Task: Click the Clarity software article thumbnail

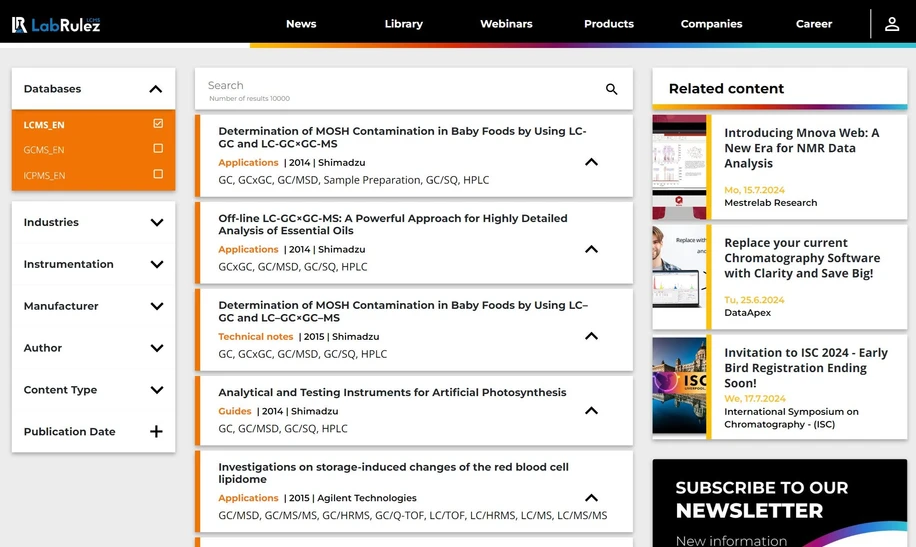Action: [x=679, y=277]
